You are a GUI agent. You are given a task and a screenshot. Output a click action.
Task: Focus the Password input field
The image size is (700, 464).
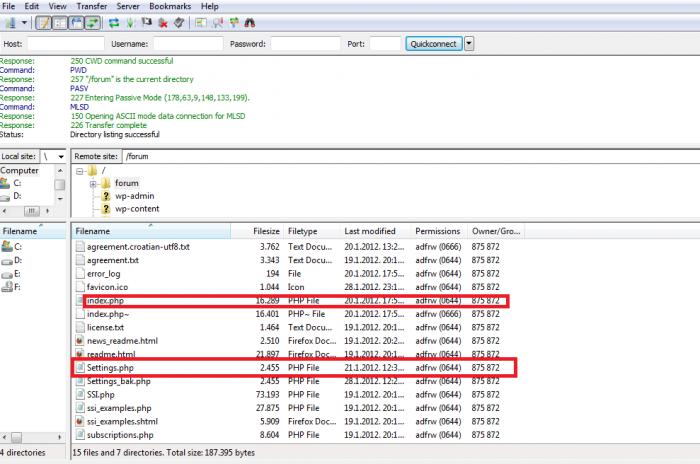306,44
